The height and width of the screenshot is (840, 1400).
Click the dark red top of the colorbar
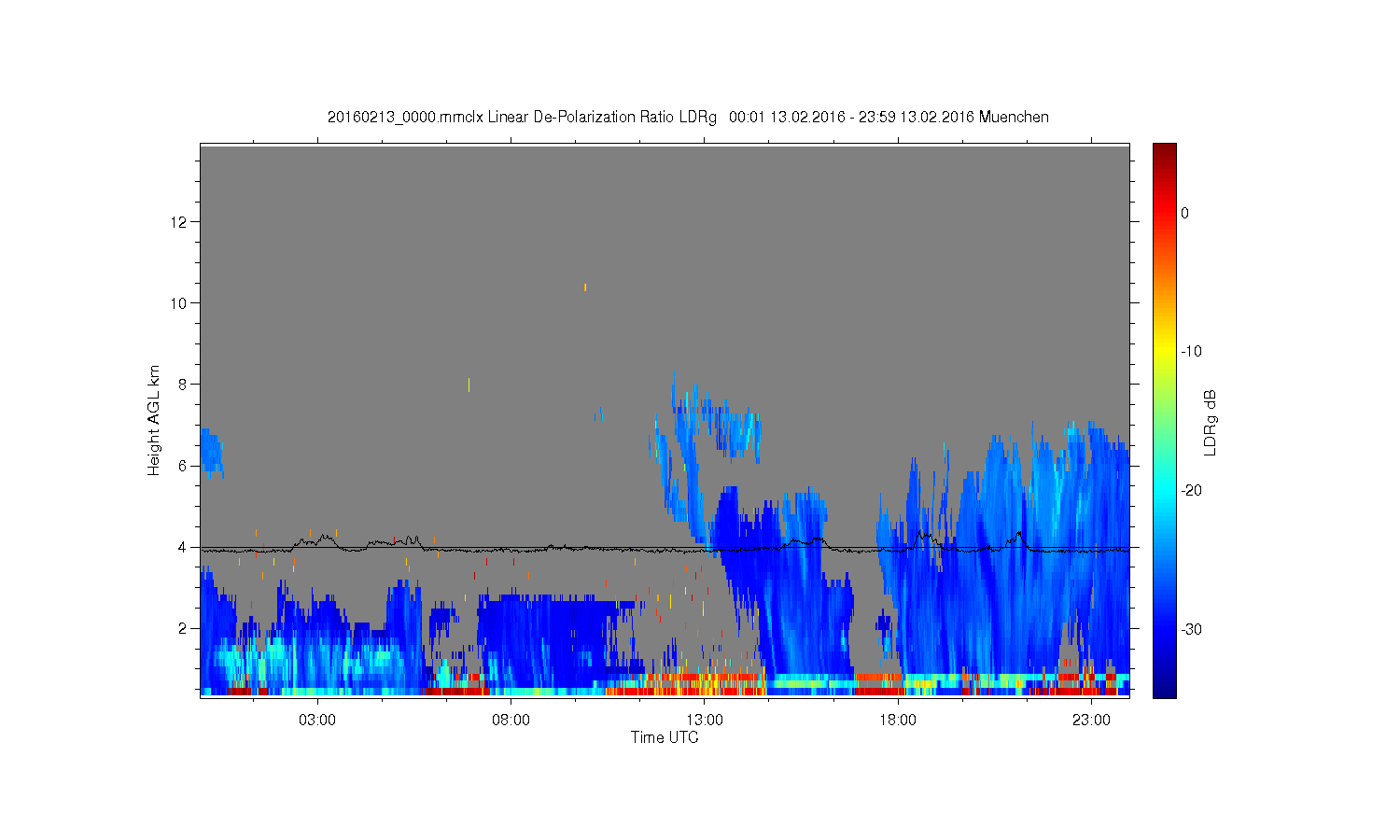coord(1164,150)
